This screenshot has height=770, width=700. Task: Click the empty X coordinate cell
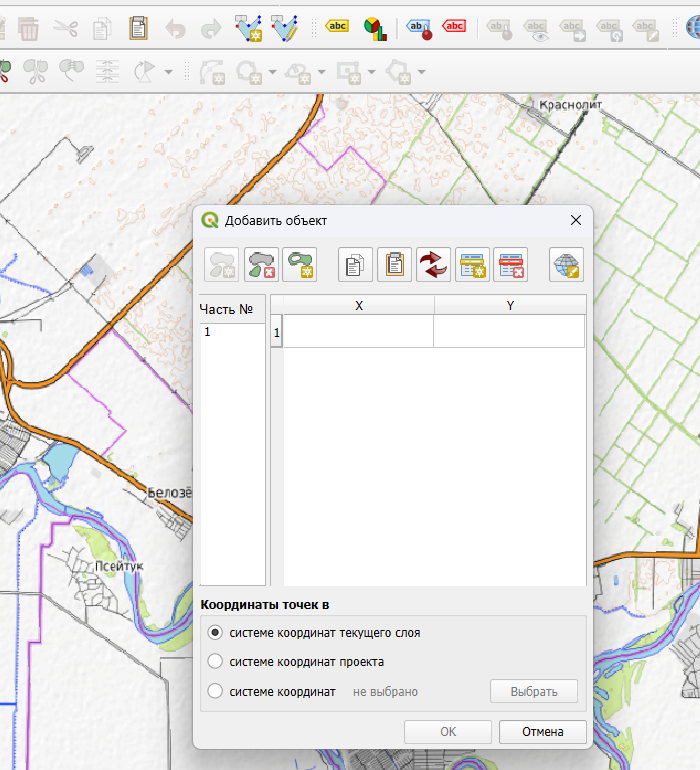pyautogui.click(x=358, y=332)
